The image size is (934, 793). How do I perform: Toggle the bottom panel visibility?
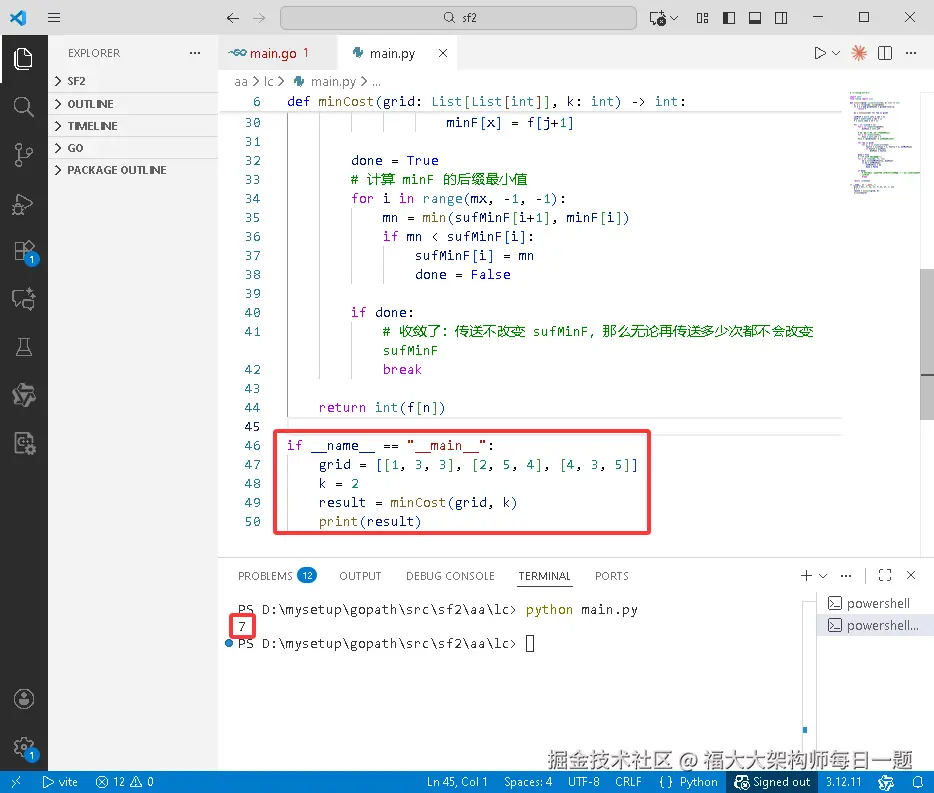coord(755,18)
